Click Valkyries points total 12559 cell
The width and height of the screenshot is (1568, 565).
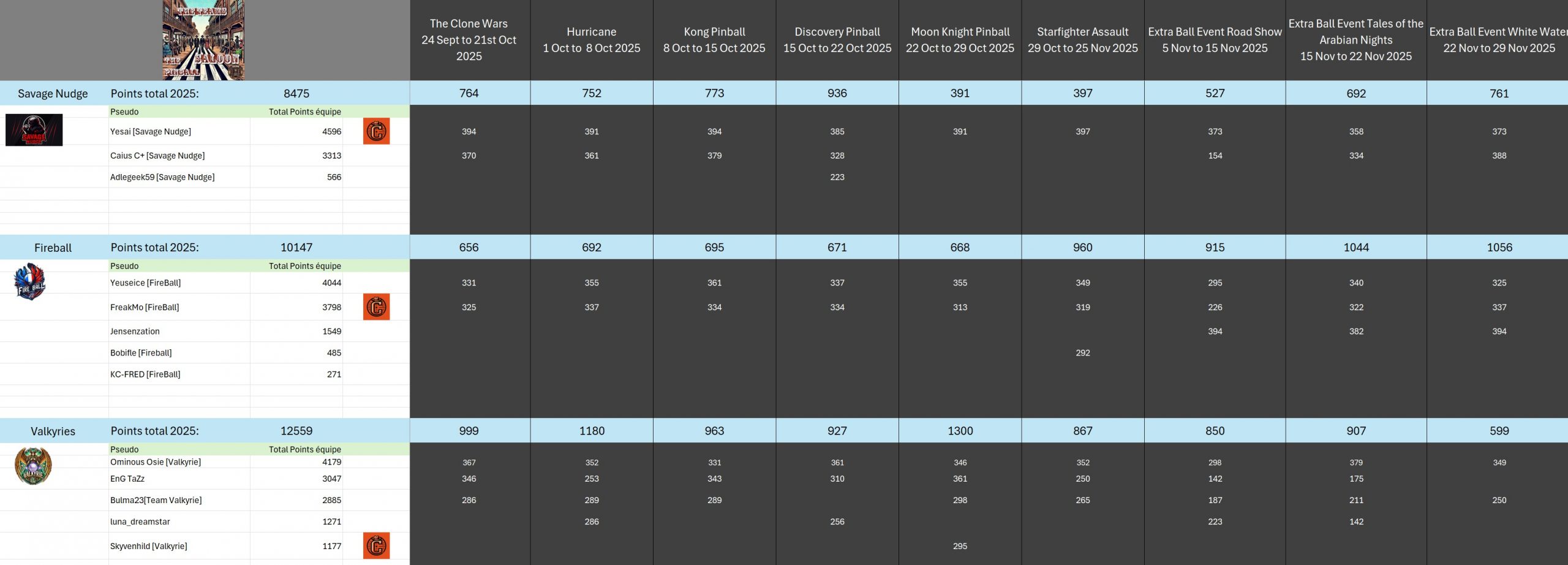tap(296, 431)
